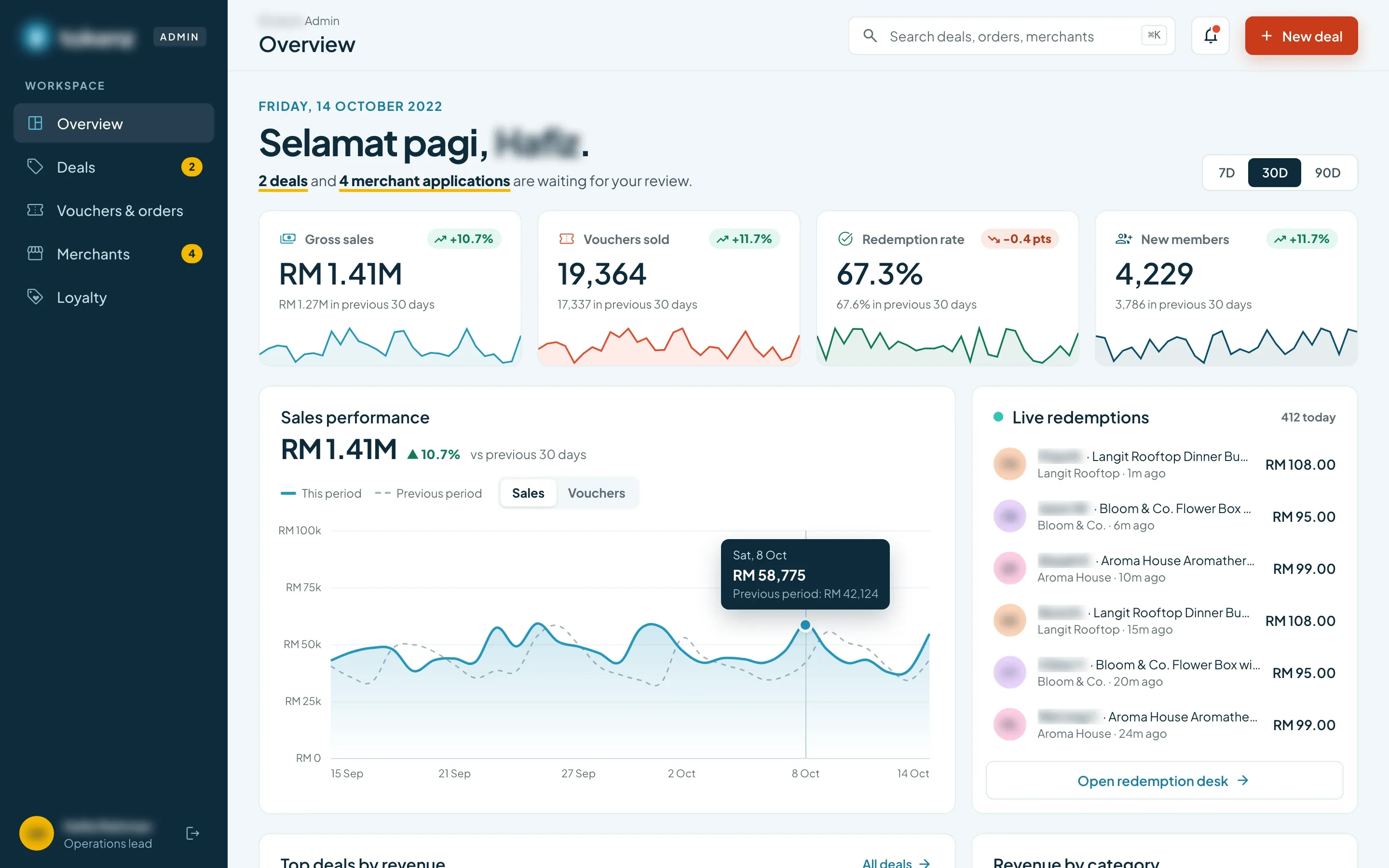The width and height of the screenshot is (1389, 868).
Task: Click the Merchants storefront icon in the sidebar
Action: 35,253
